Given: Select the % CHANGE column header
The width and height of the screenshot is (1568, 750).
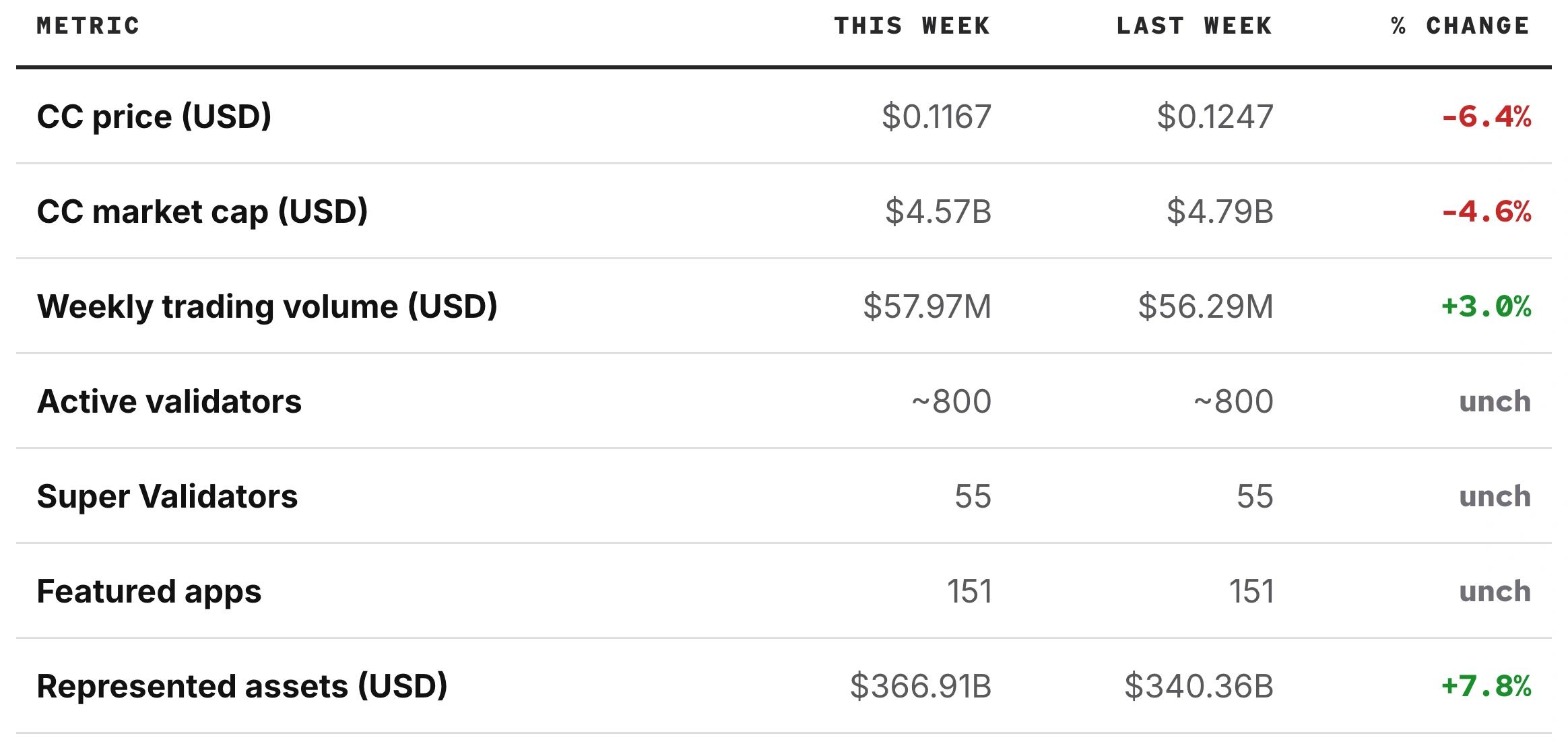Looking at the screenshot, I should (x=1460, y=26).
